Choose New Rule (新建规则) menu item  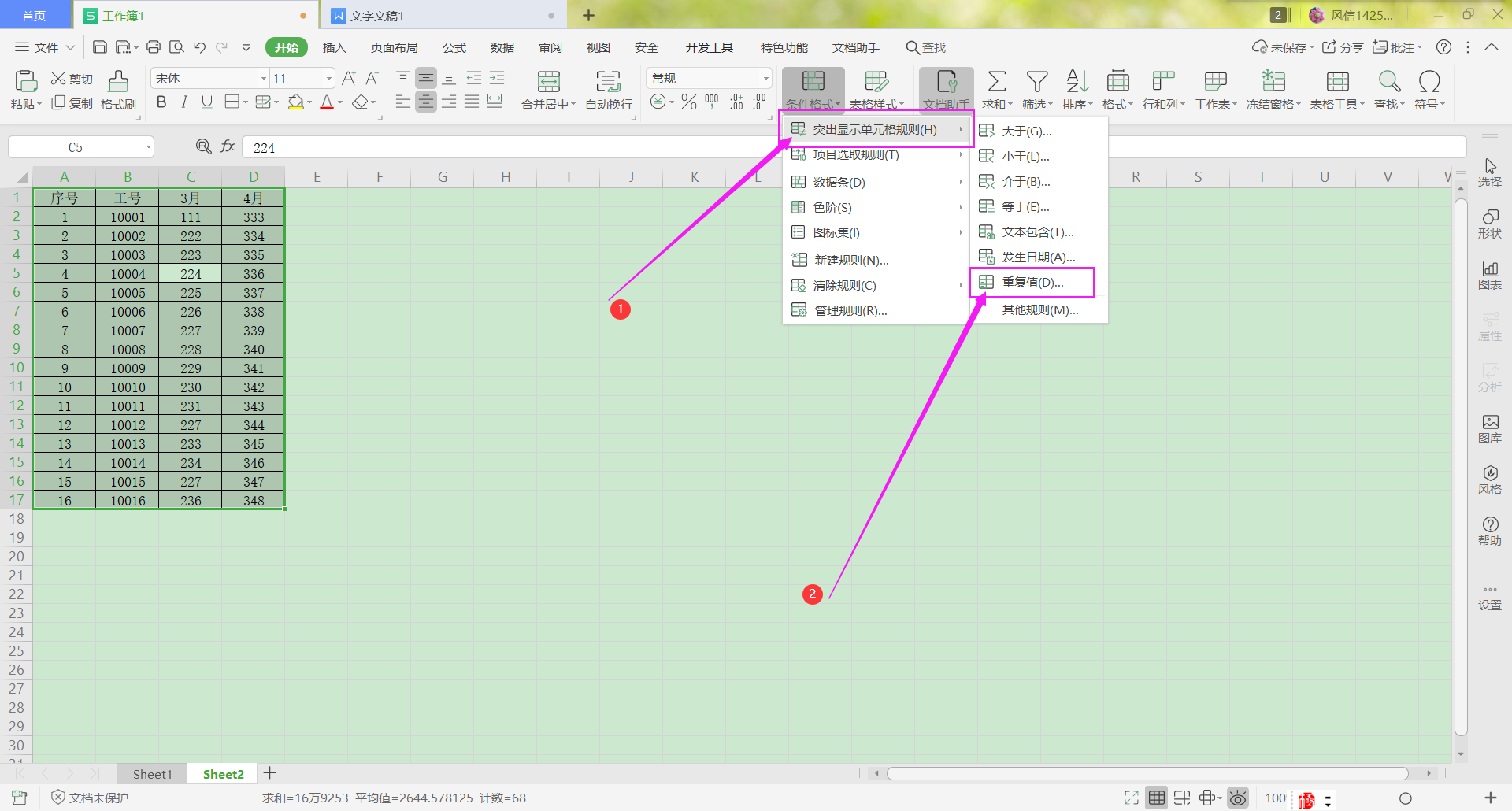(876, 260)
